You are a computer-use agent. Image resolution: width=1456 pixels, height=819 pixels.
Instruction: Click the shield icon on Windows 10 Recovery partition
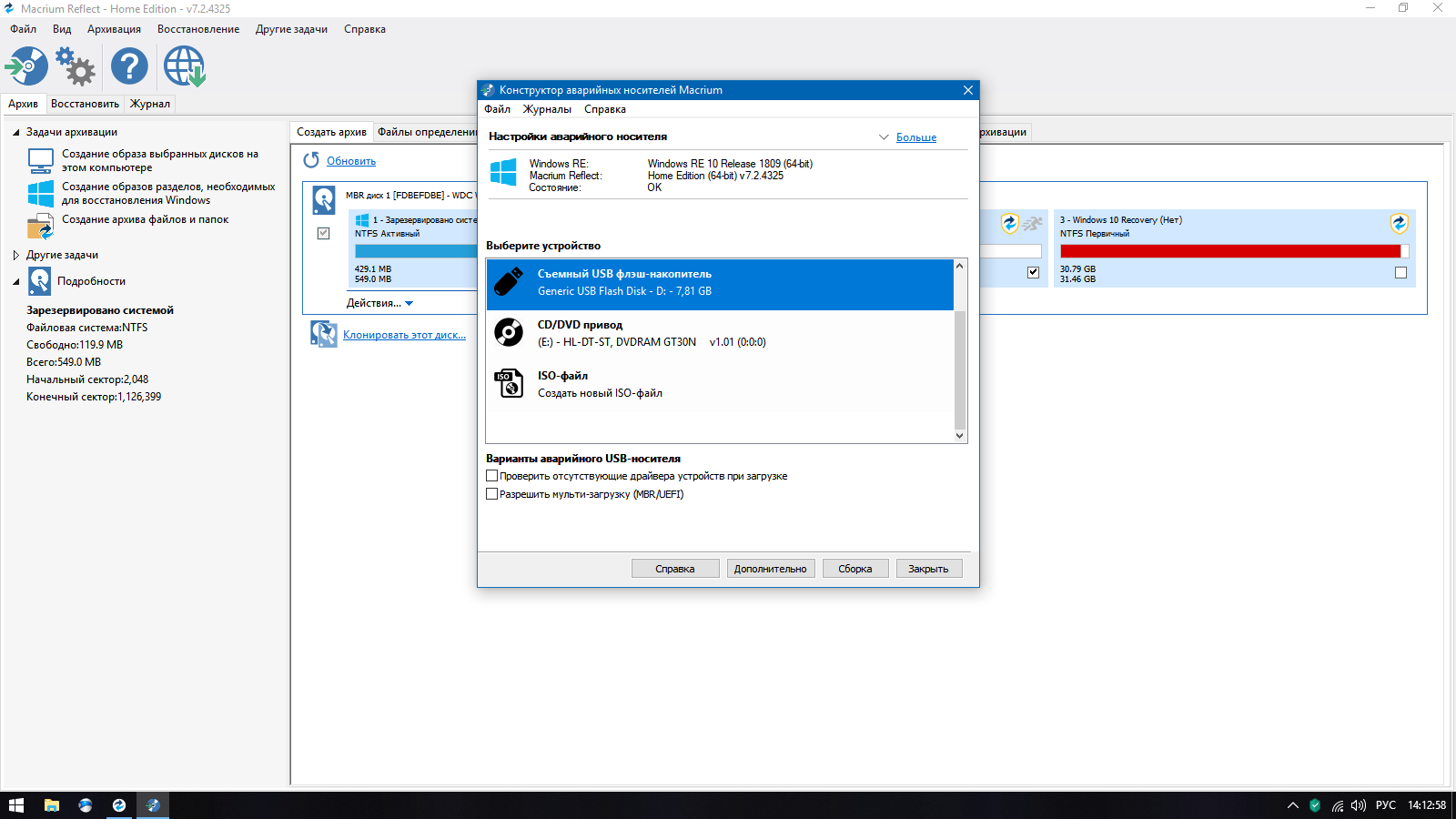pyautogui.click(x=1400, y=223)
